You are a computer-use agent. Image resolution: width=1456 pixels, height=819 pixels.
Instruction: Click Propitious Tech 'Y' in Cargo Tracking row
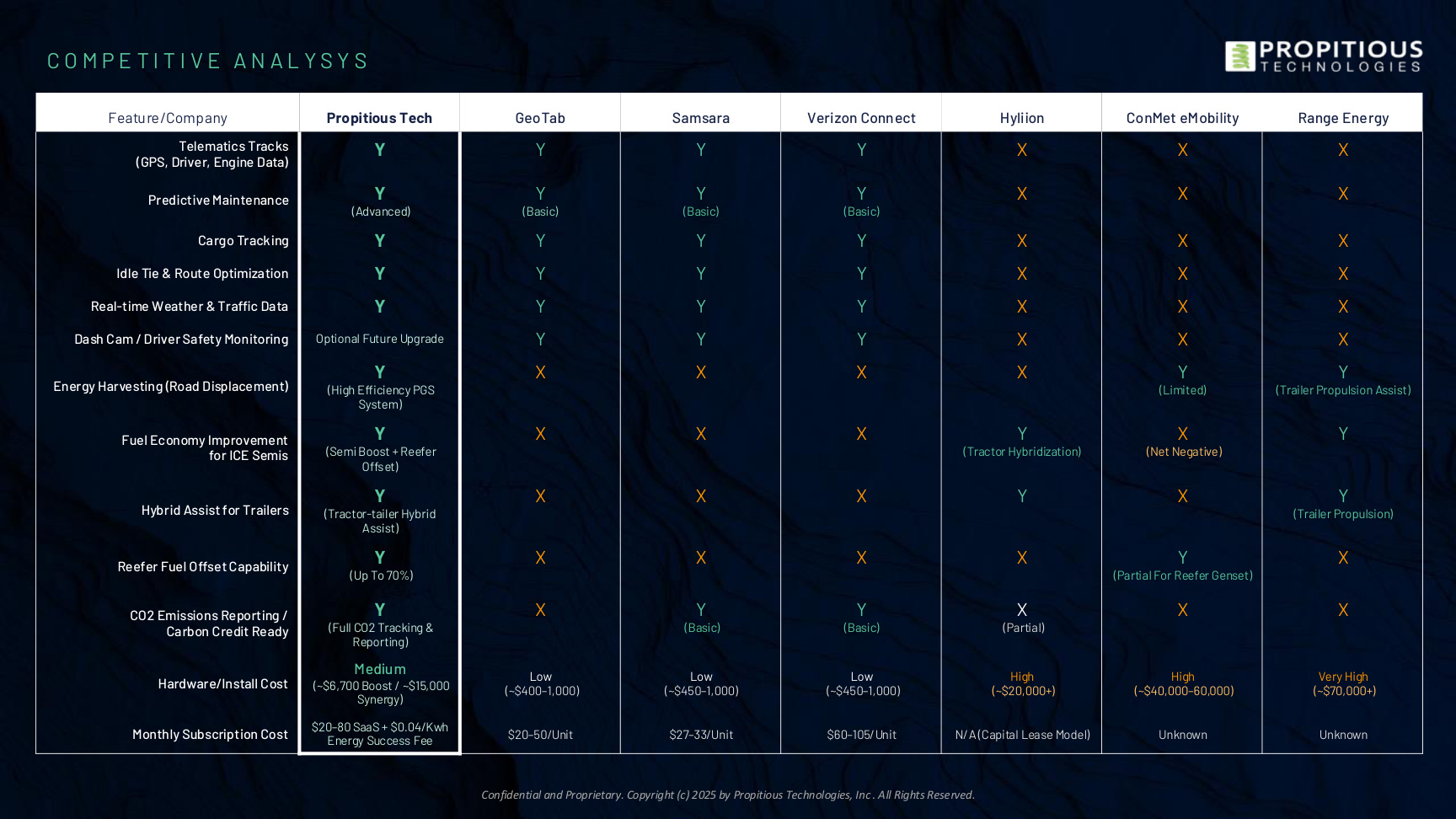(380, 241)
